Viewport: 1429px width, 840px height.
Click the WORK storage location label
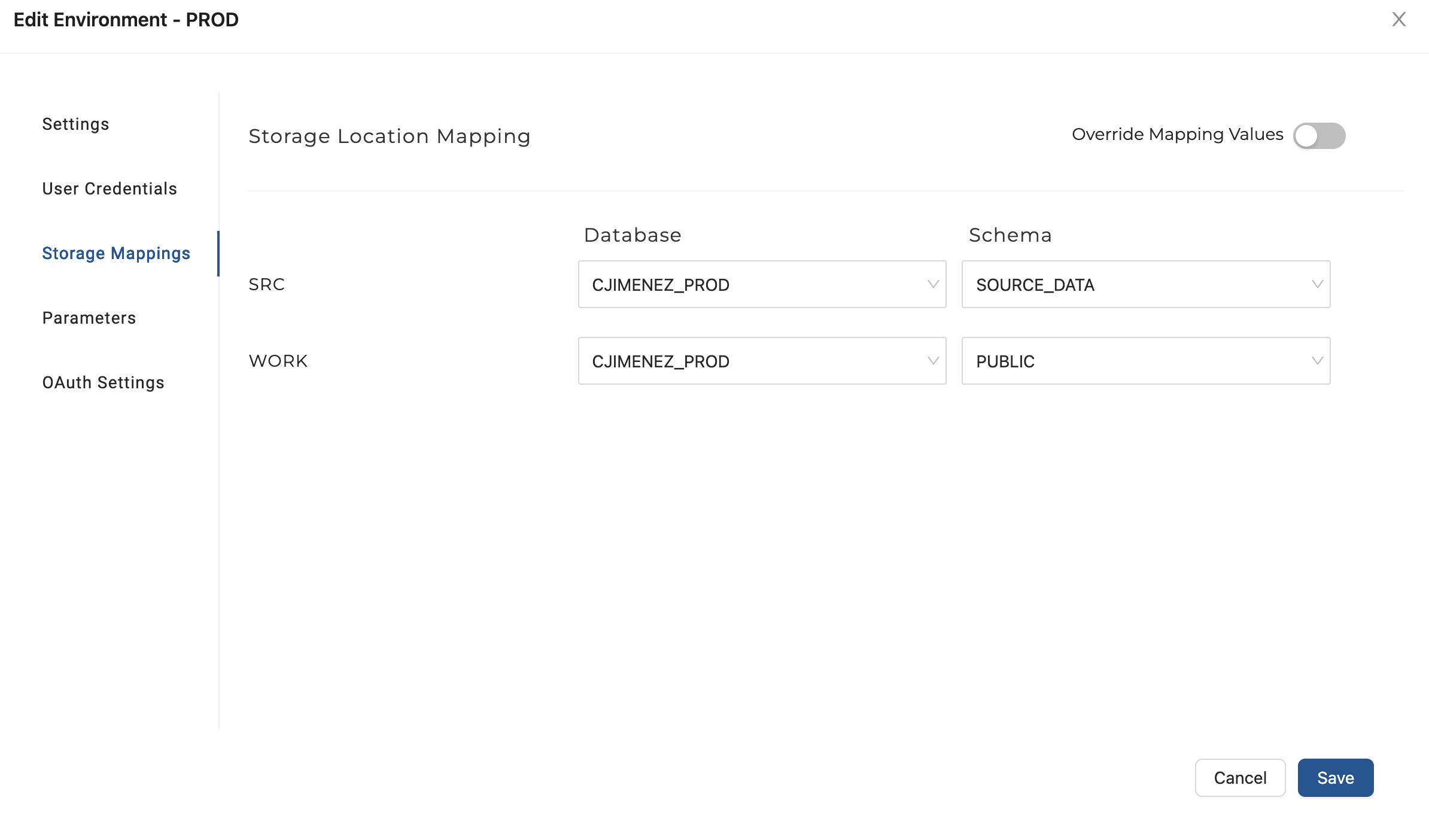[x=278, y=361]
